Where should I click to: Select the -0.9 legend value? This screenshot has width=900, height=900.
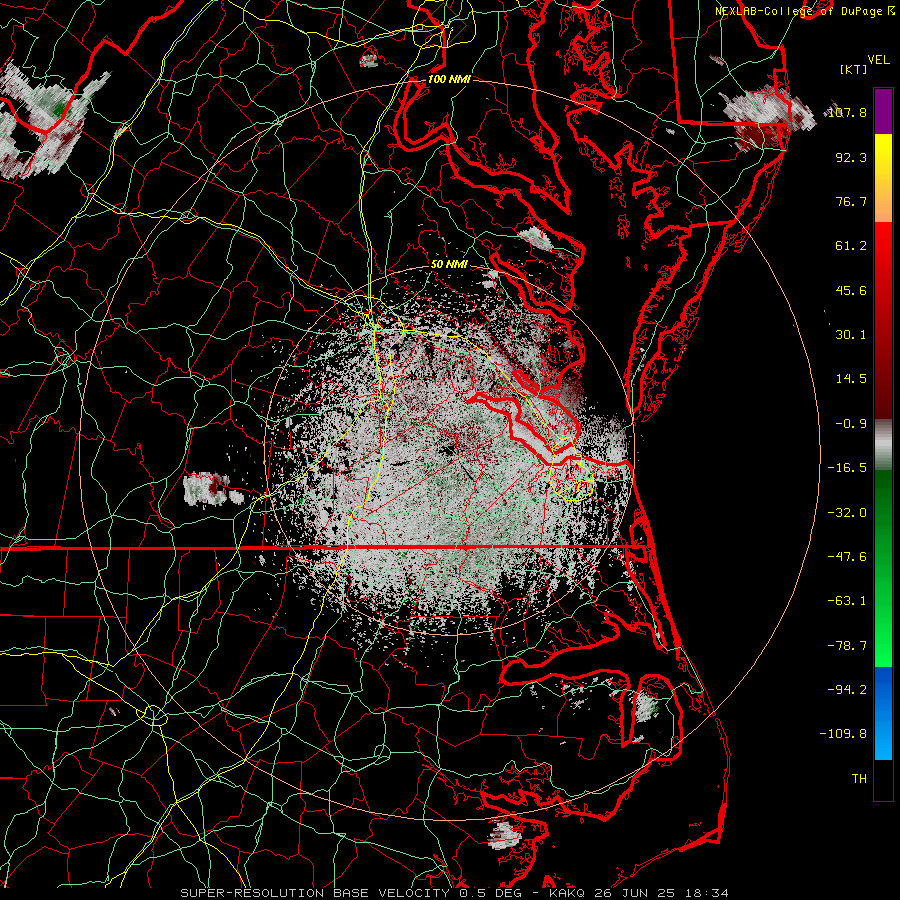coord(851,424)
